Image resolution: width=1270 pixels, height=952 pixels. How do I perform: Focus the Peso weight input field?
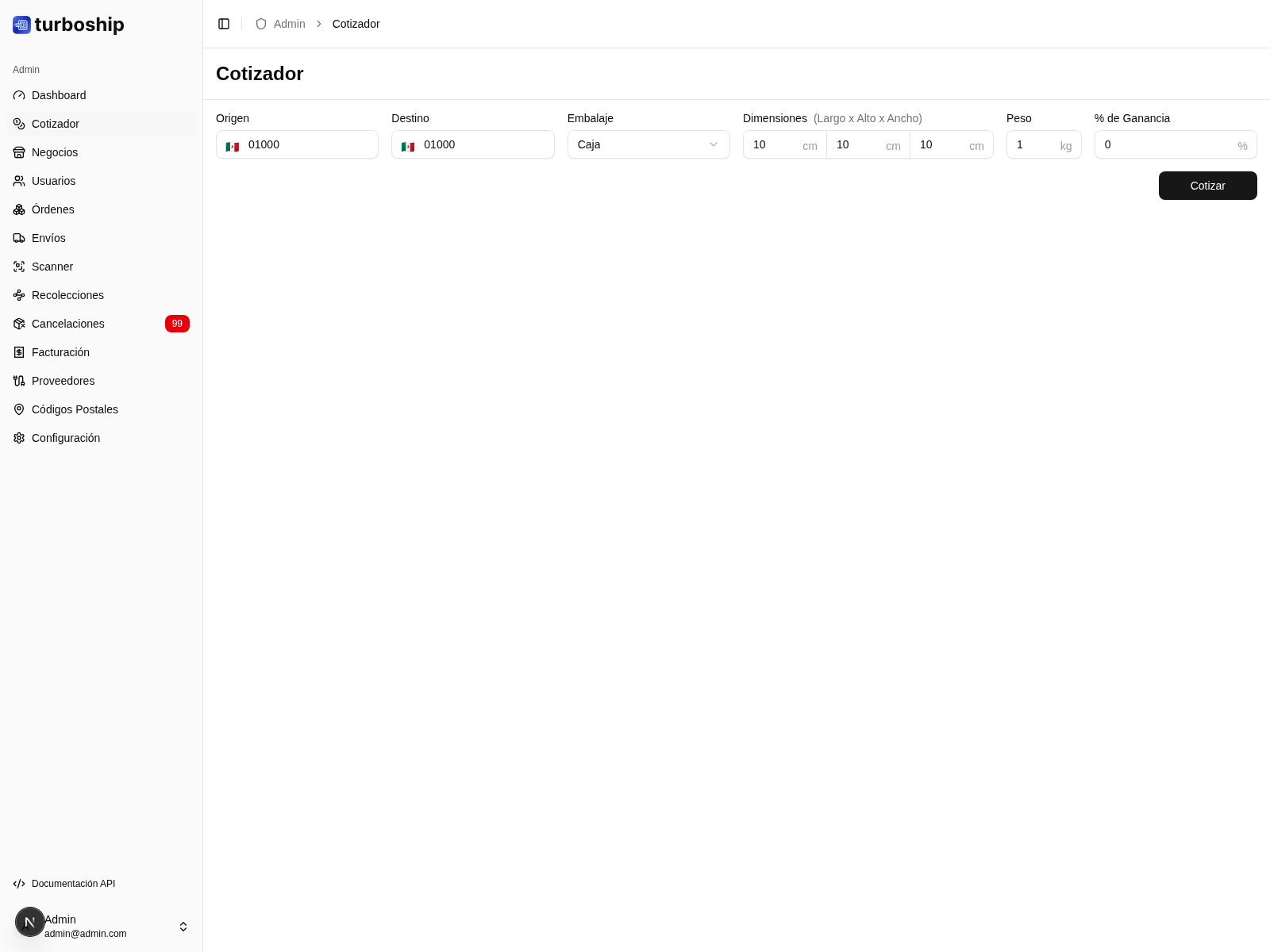[x=1033, y=144]
